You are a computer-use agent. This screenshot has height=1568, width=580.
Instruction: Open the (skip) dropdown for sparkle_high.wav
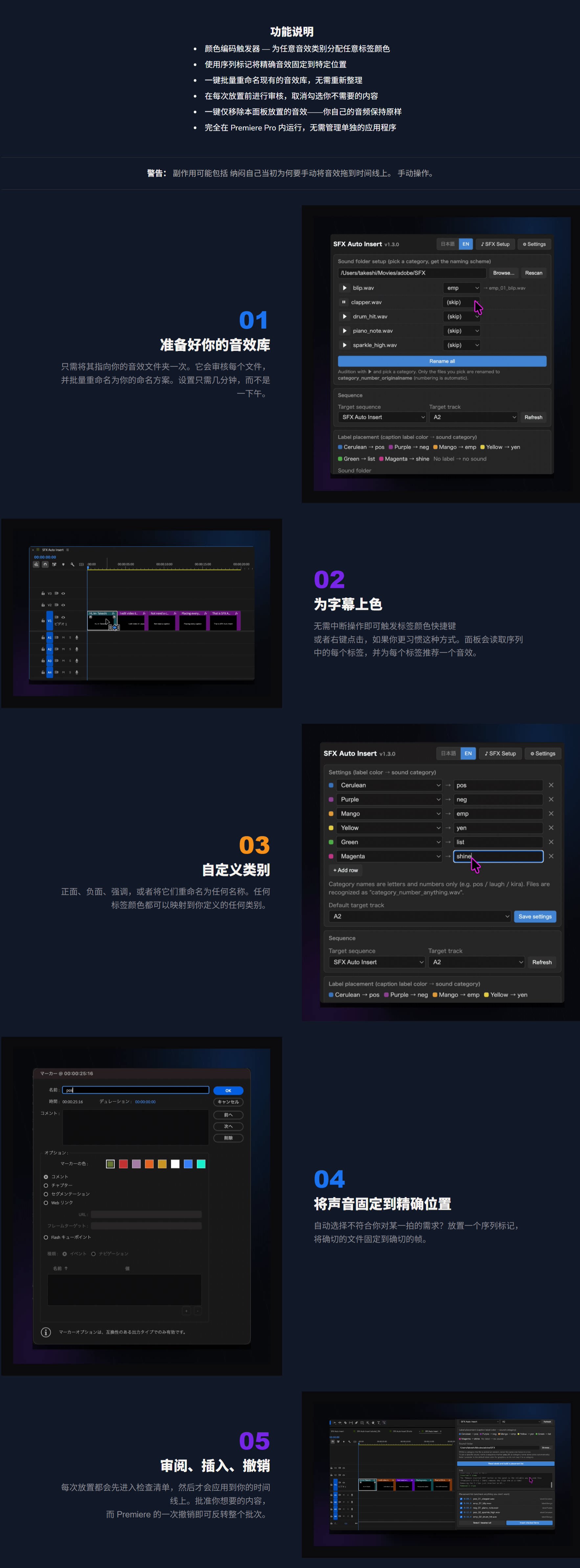462,345
